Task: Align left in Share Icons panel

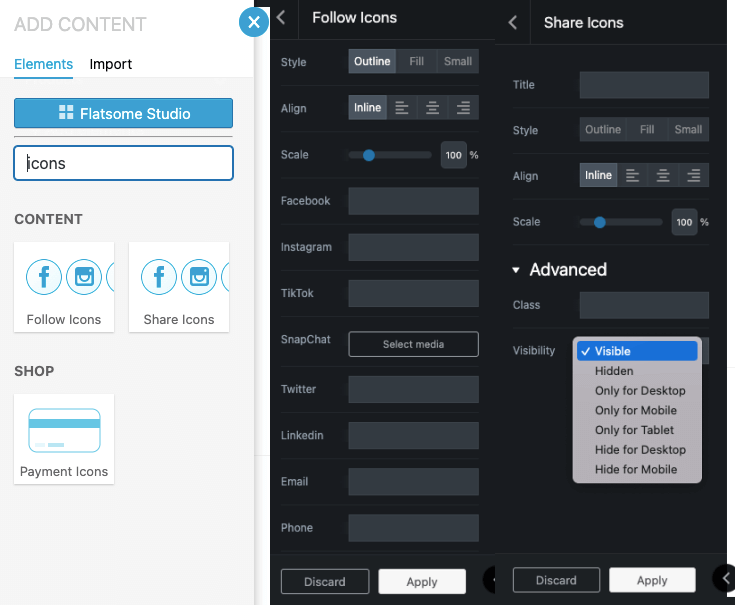Action: [x=632, y=175]
